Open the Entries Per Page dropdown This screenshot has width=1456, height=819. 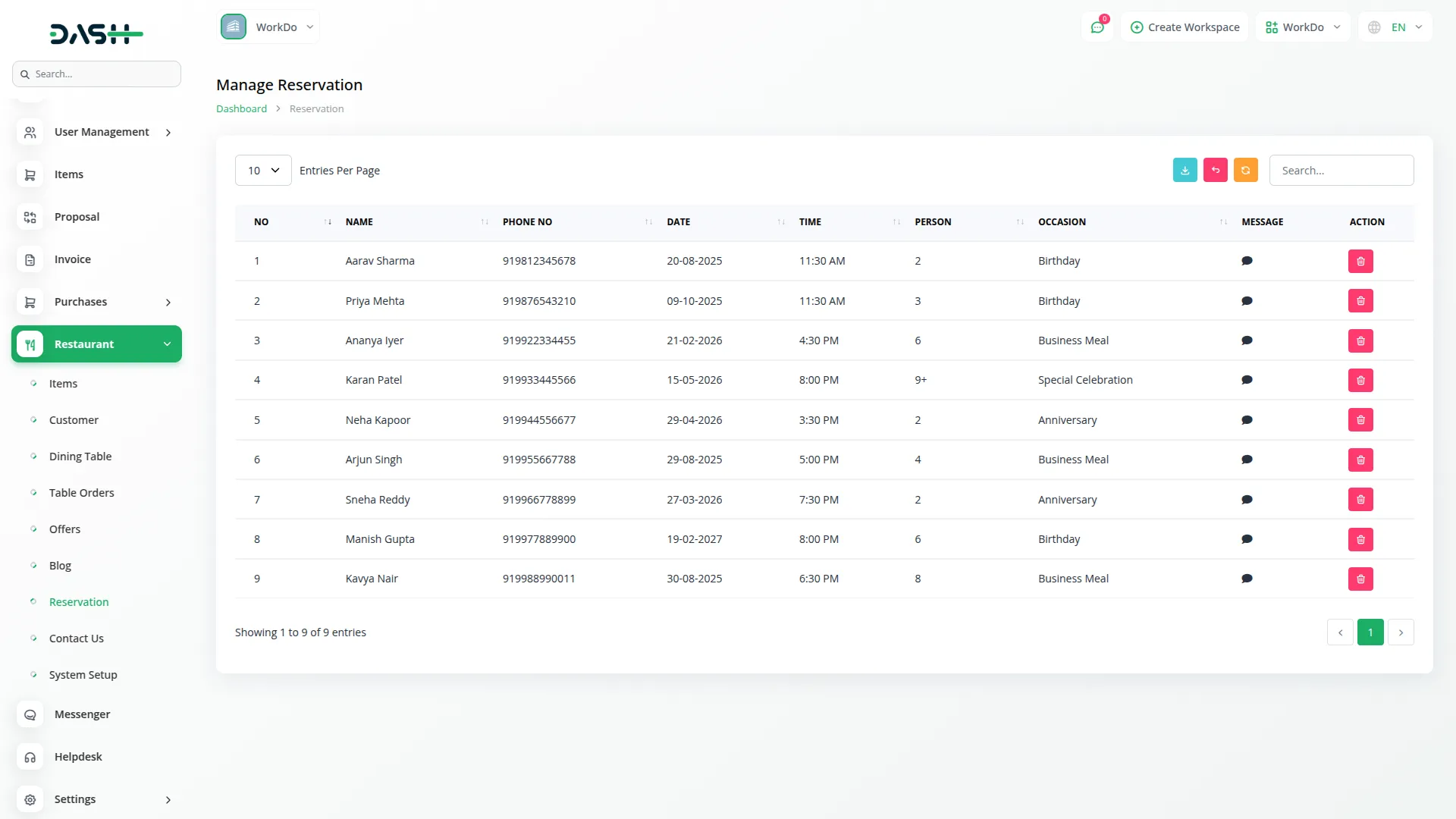262,170
